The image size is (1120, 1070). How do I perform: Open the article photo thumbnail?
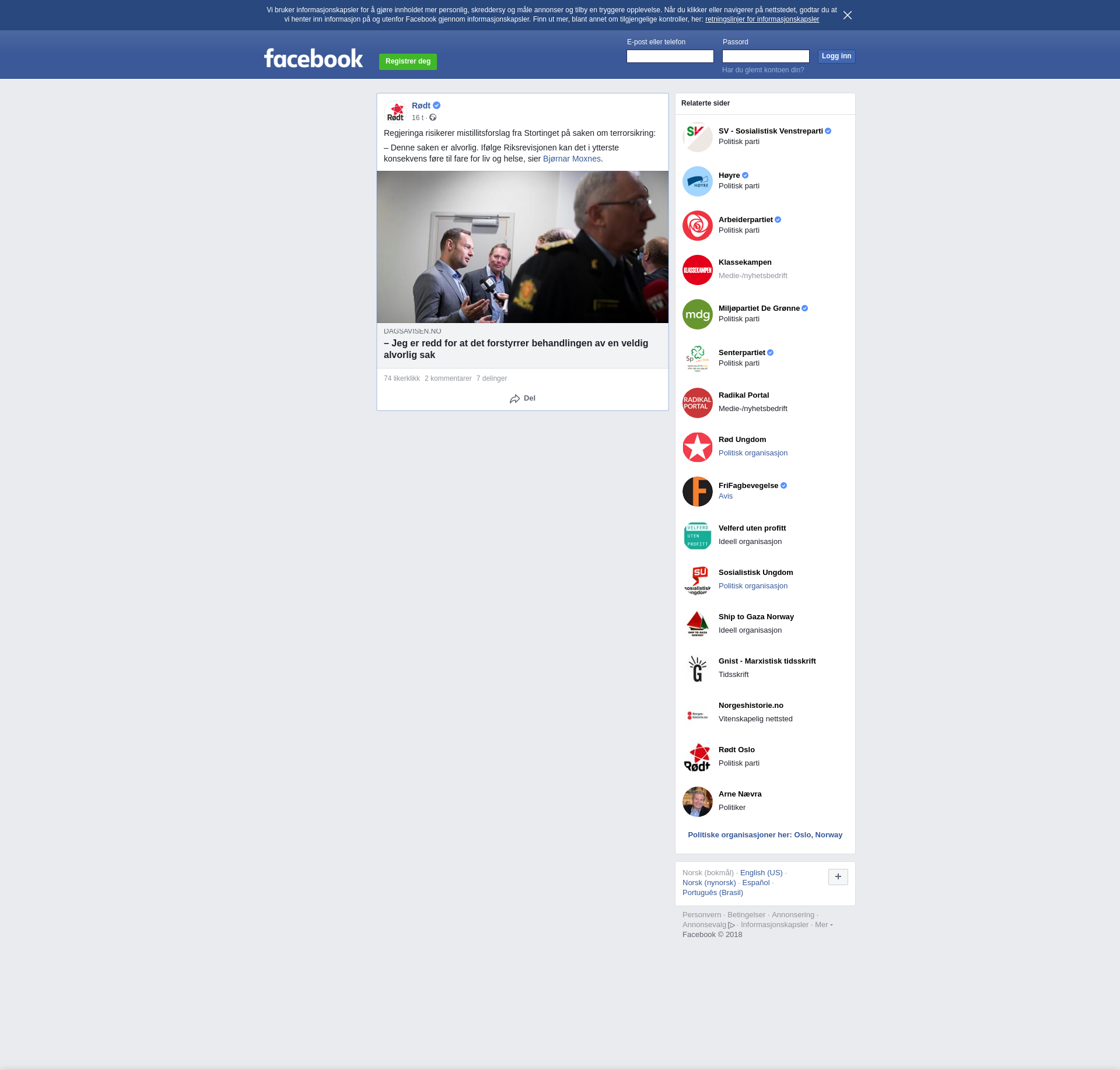coord(523,247)
